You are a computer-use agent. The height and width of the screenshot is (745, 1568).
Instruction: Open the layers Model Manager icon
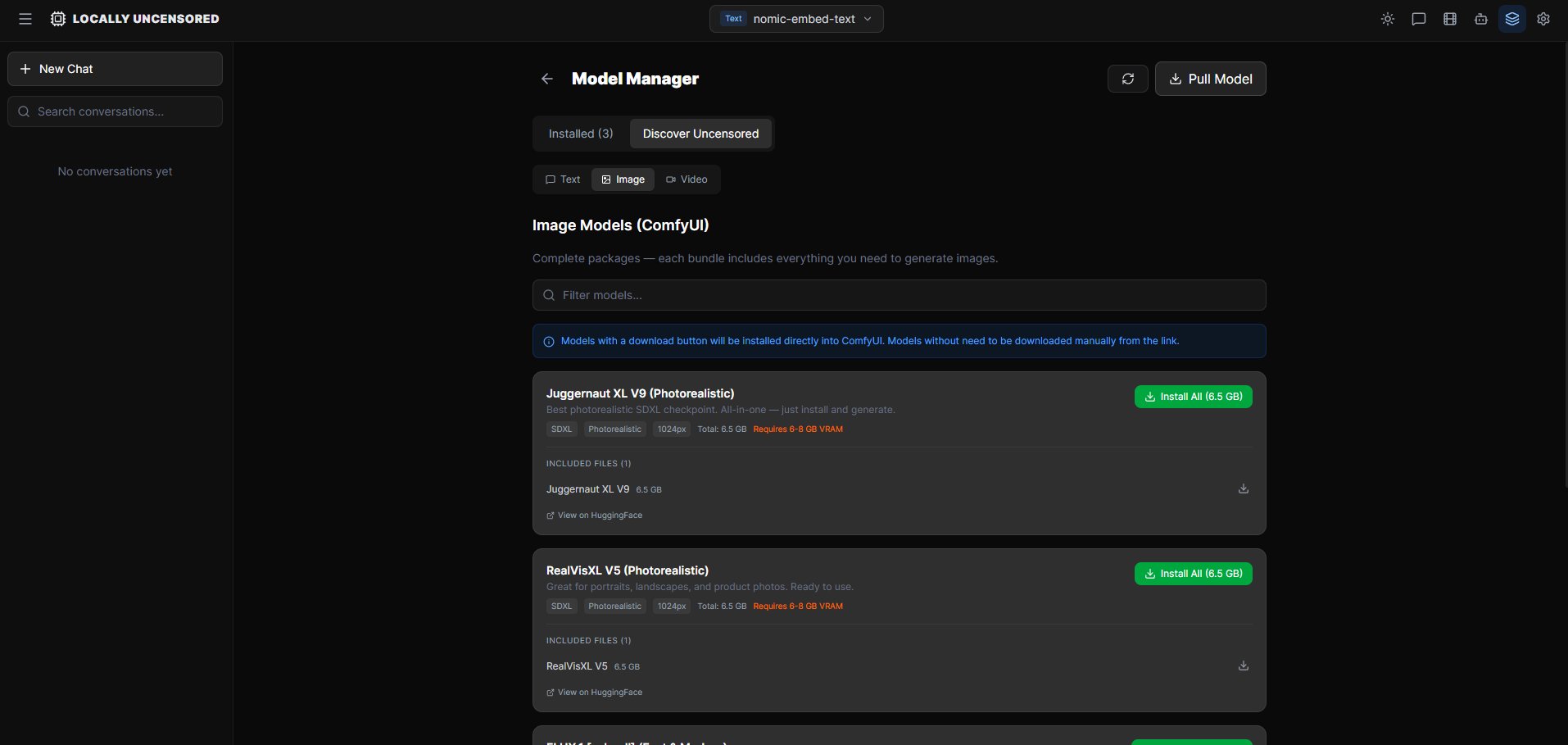pyautogui.click(x=1512, y=19)
